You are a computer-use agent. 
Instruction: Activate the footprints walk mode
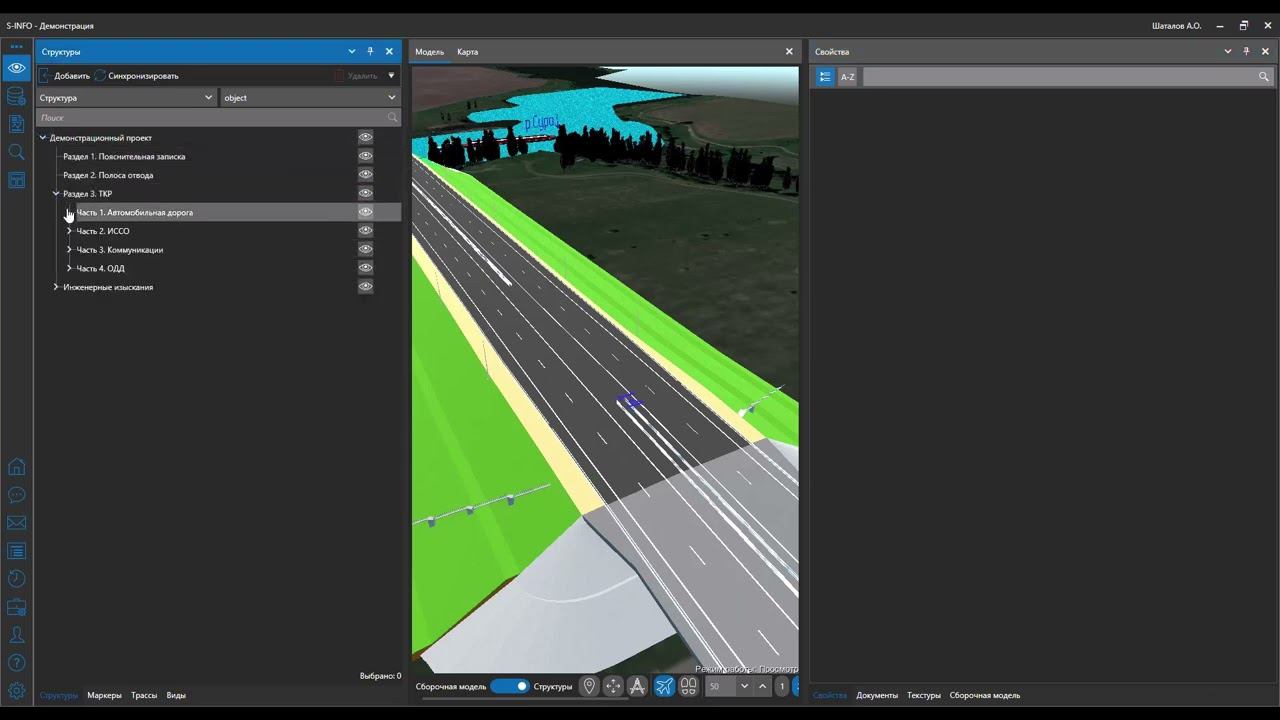[x=688, y=686]
